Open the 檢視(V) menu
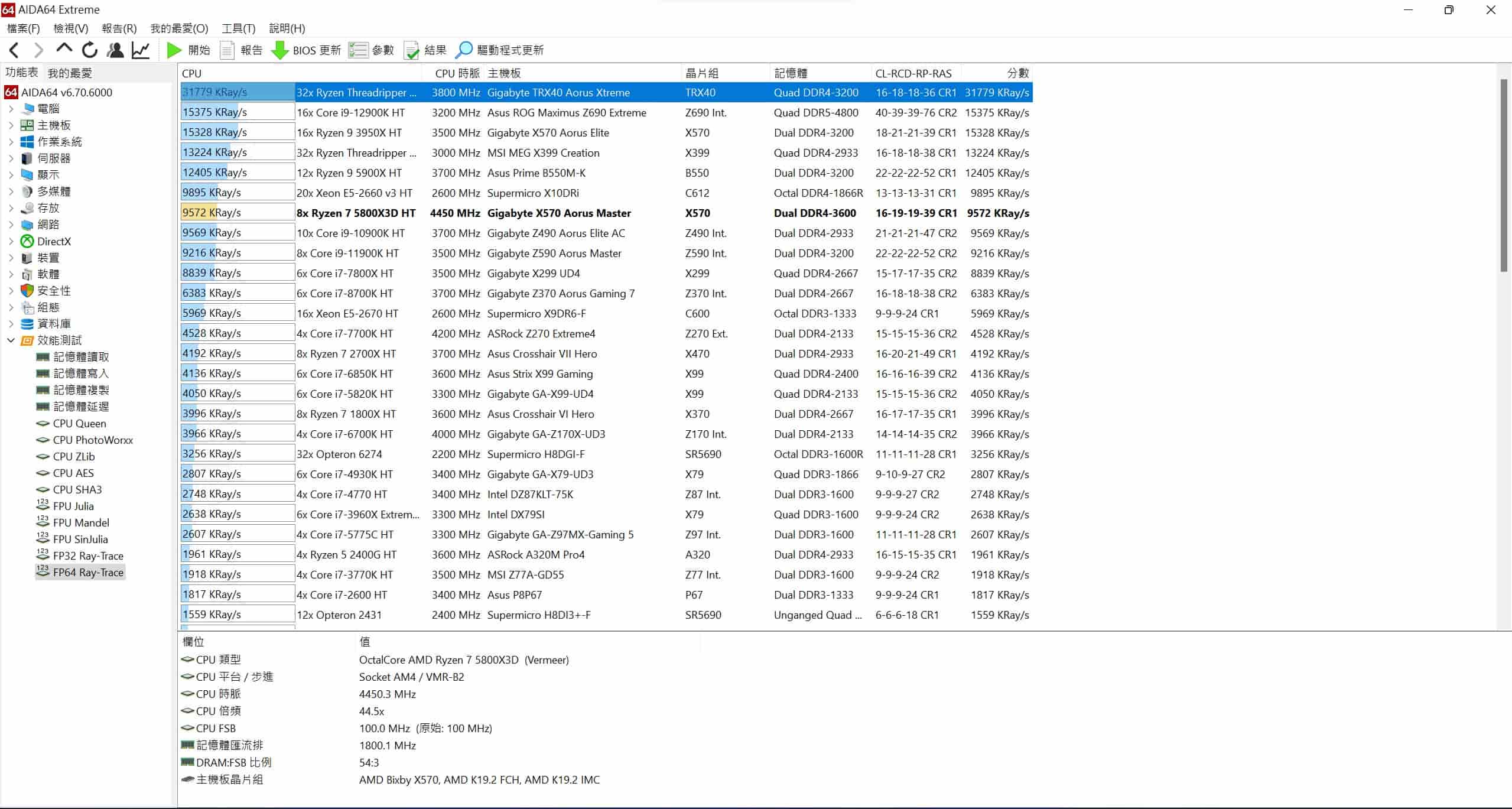Viewport: 1512px width, 809px height. [x=71, y=28]
